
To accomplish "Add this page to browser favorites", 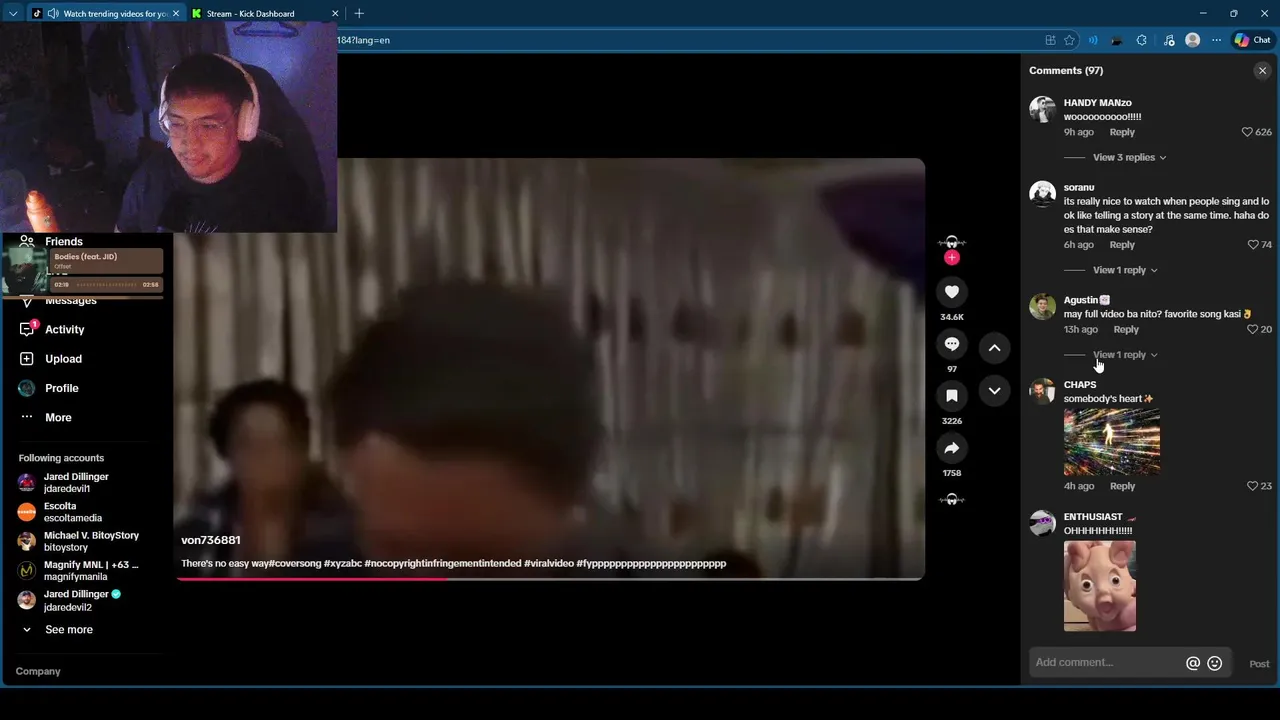I will (1069, 40).
